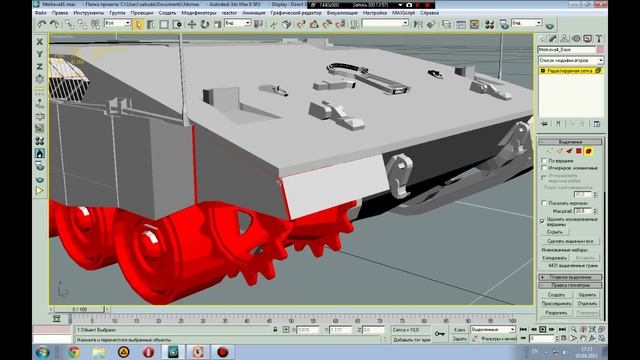Click the 'Скрыть' button

pos(555,232)
